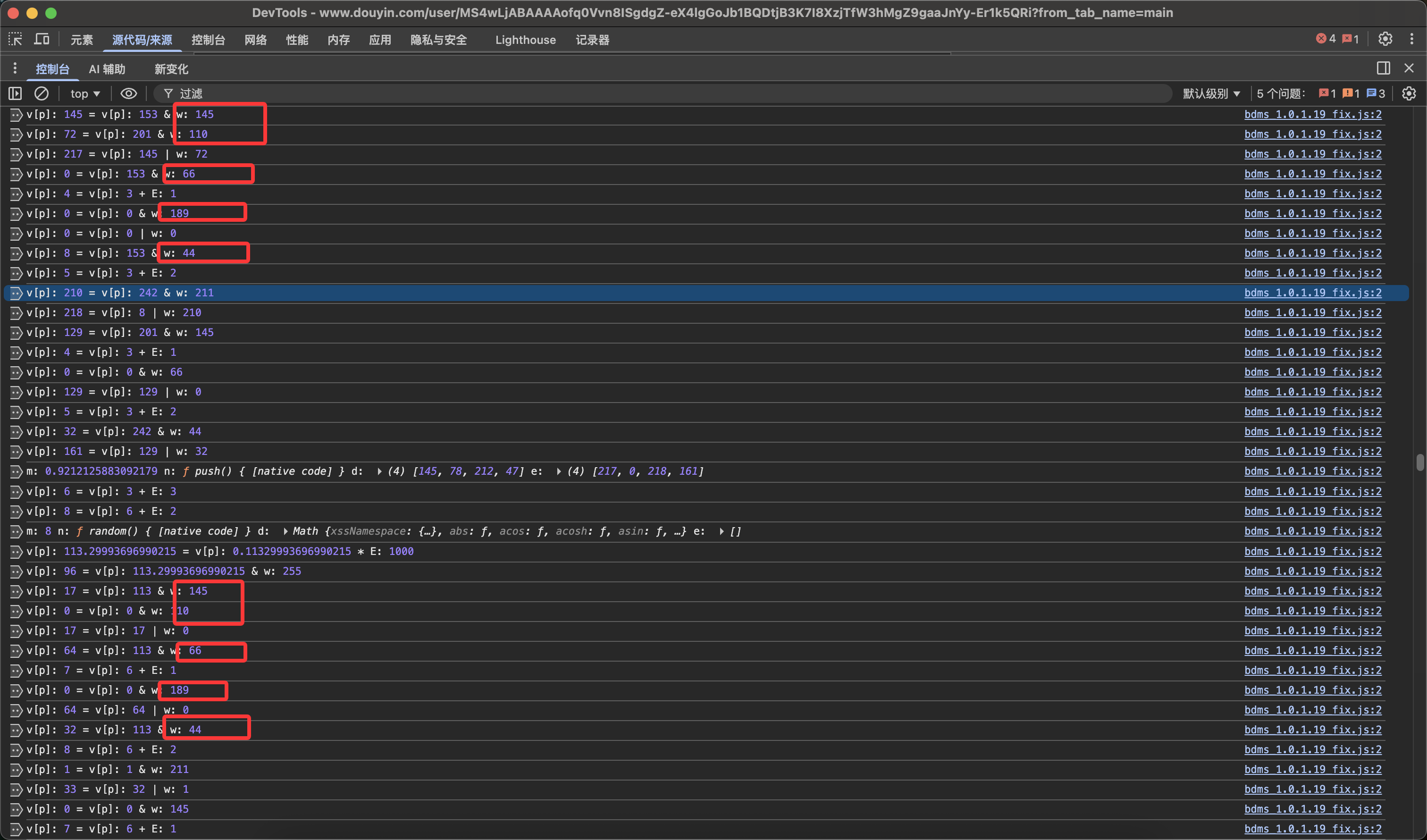Switch to the AI 辅助 drawer tab

(x=107, y=69)
